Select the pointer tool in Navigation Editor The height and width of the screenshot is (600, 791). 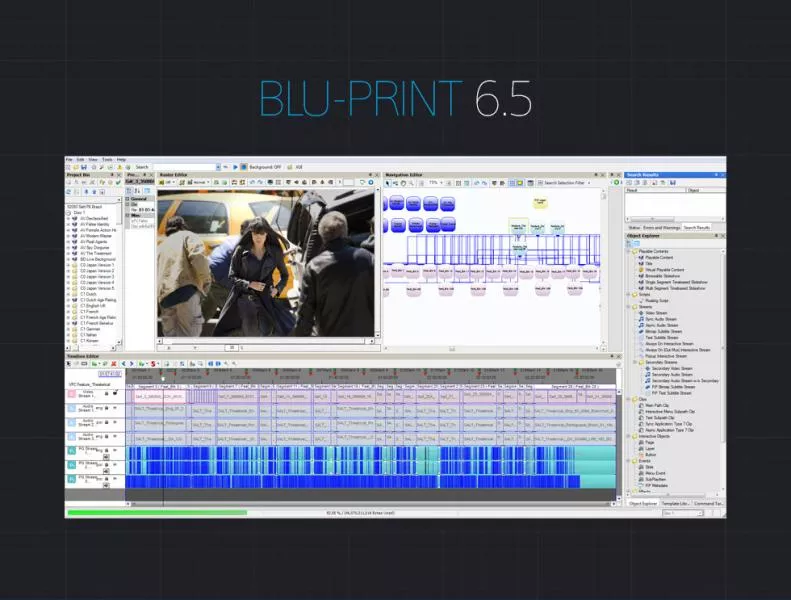click(x=387, y=183)
